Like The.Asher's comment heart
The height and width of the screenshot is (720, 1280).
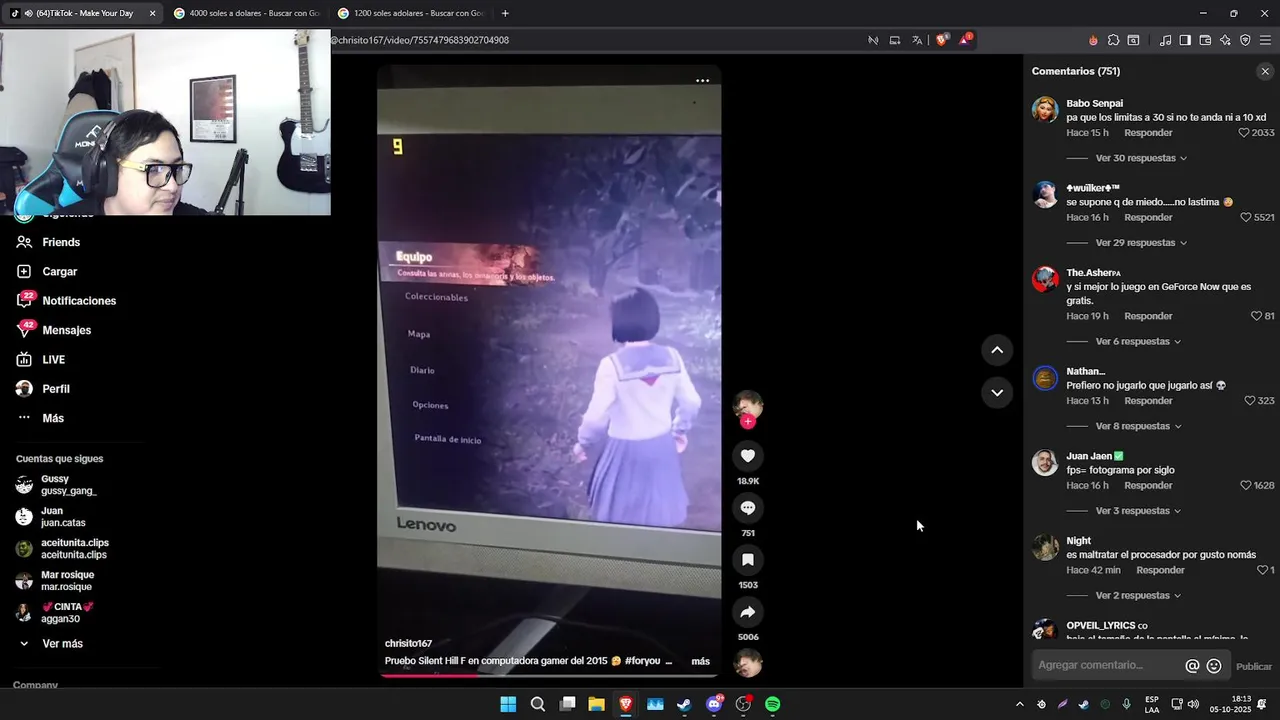[x=1256, y=316]
